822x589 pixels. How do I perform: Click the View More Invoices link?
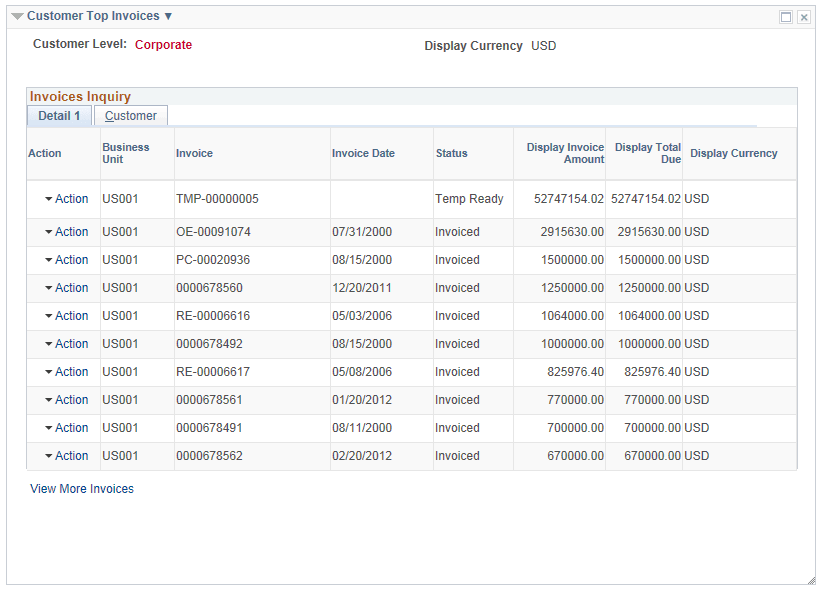80,489
